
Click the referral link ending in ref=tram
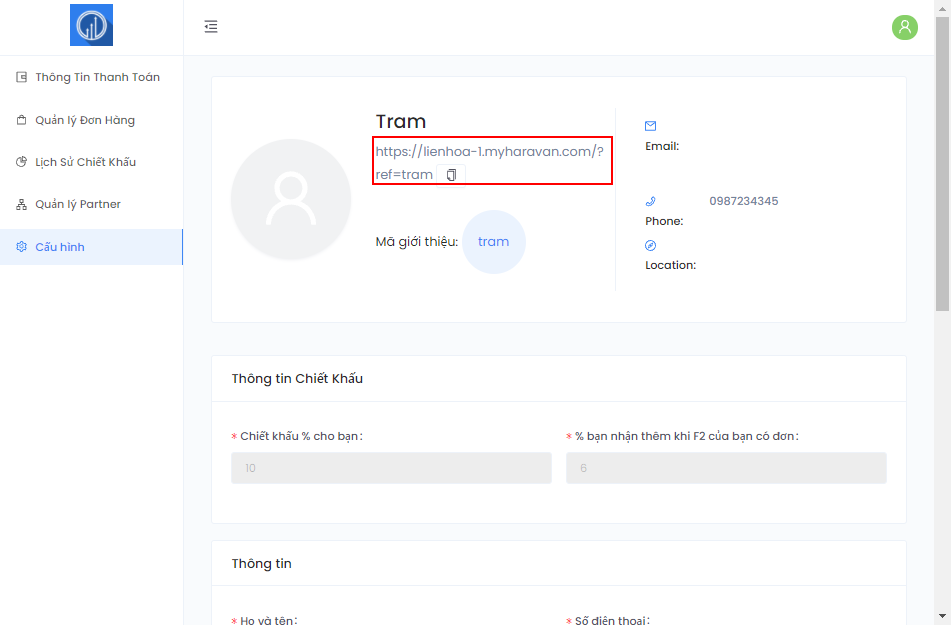point(489,163)
